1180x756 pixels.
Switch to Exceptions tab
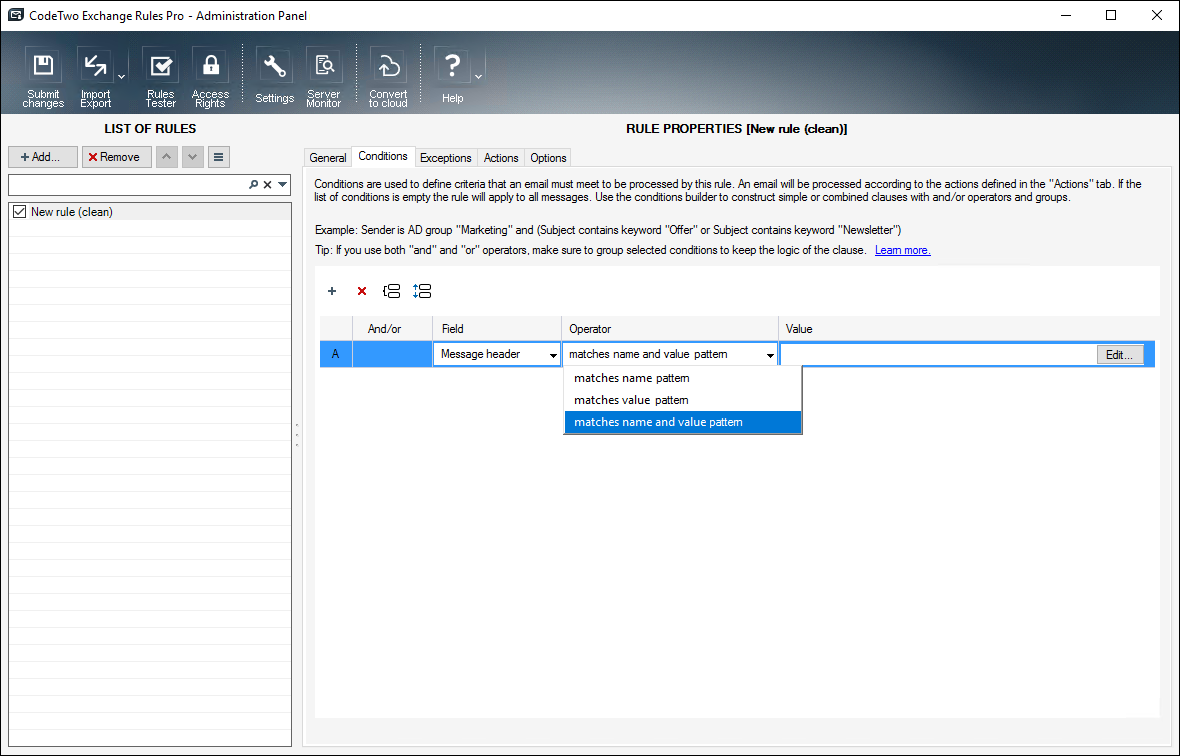pos(446,157)
